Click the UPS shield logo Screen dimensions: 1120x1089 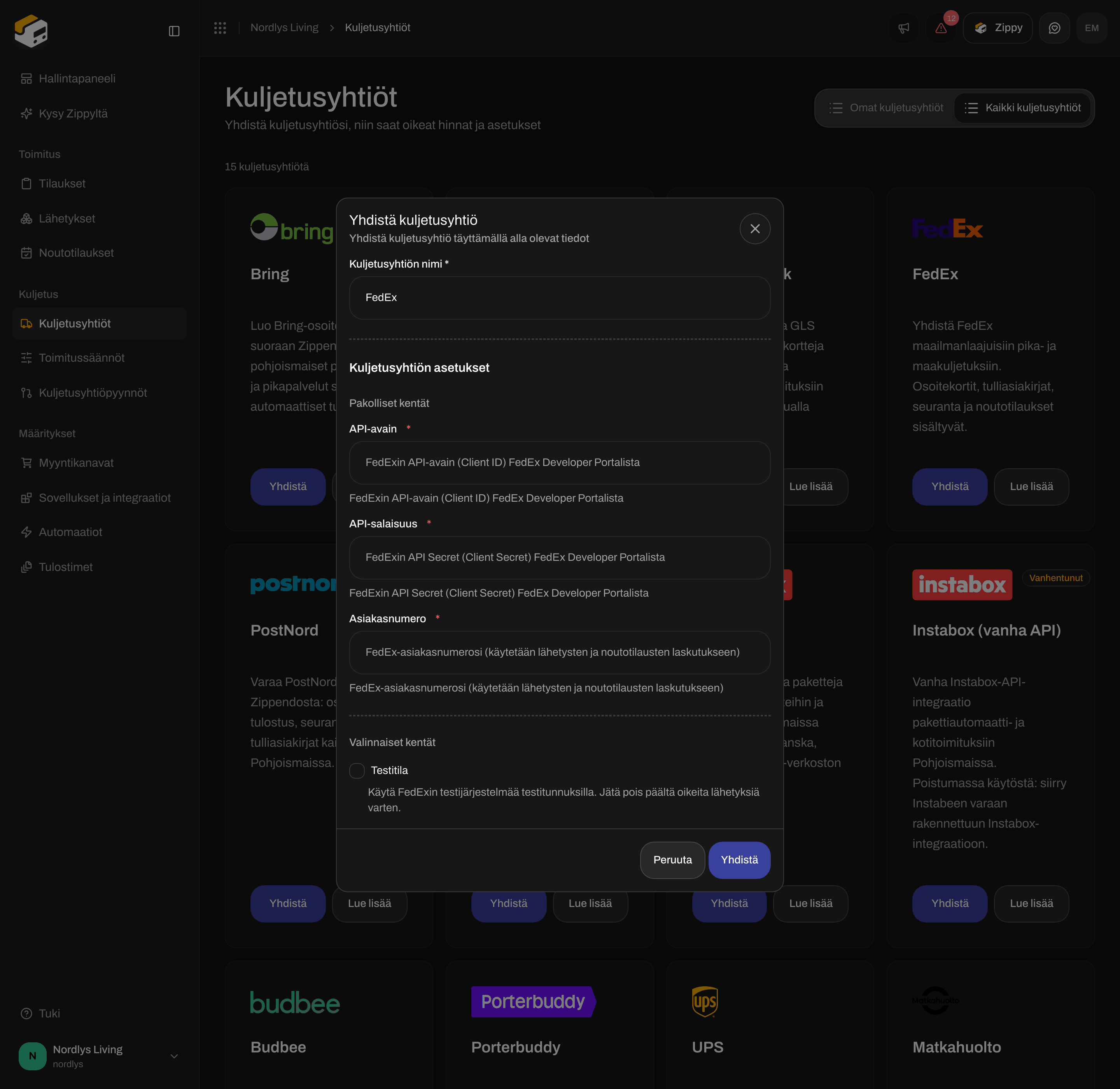click(705, 1002)
